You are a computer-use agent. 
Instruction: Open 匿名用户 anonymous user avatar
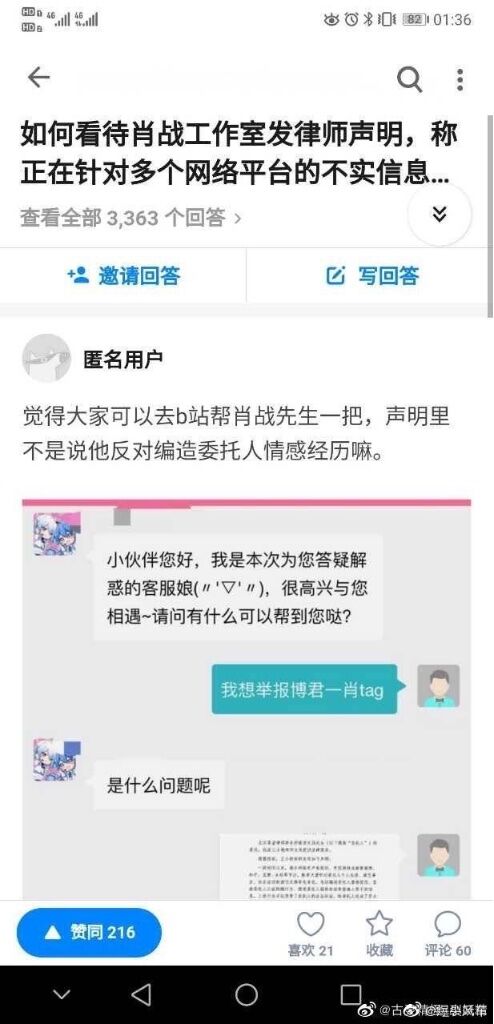pos(46,358)
